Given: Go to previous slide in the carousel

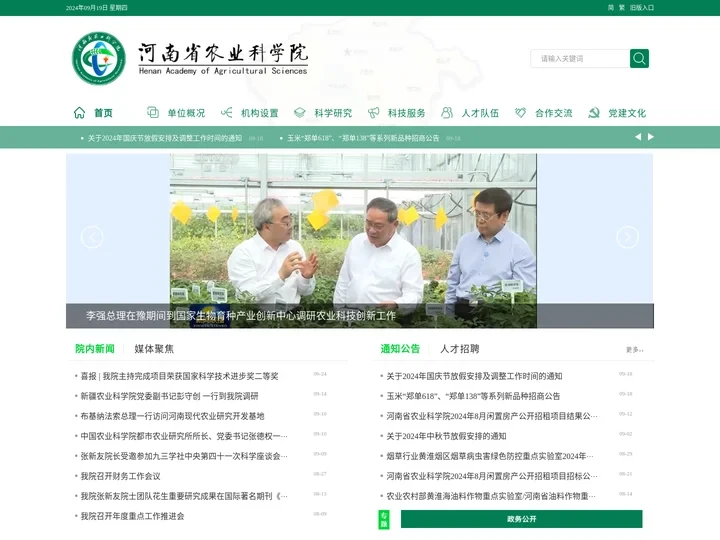Looking at the screenshot, I should coord(92,237).
